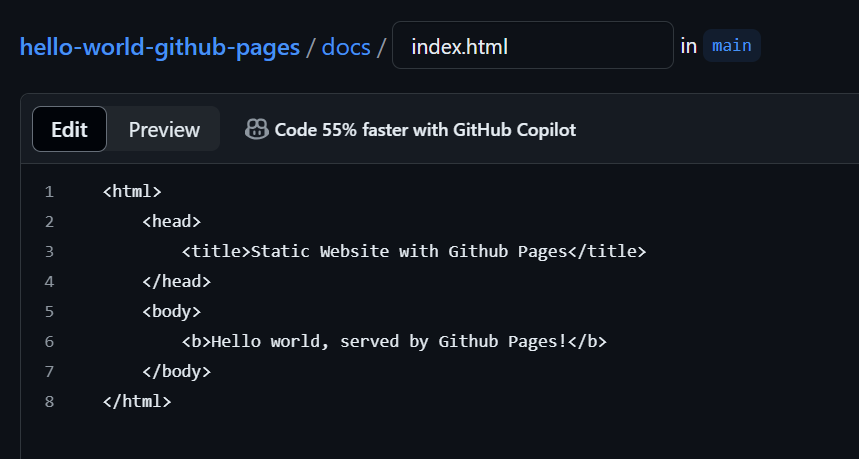This screenshot has height=459, width=859.
Task: Click the index.html filename input field
Action: click(x=532, y=45)
